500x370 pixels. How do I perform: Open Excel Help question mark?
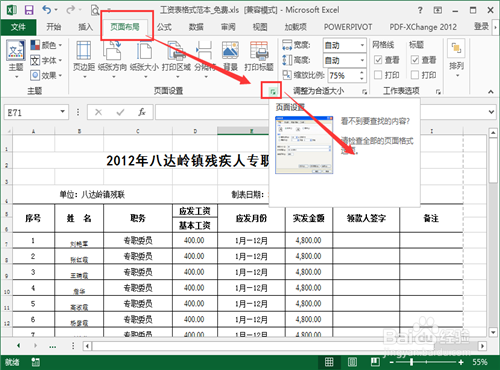420,10
